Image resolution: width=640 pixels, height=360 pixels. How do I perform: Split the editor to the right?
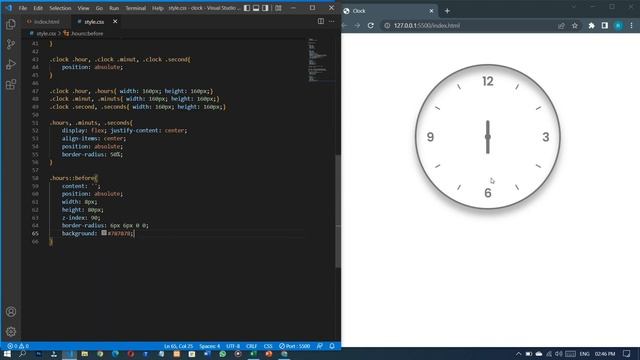[x=321, y=21]
